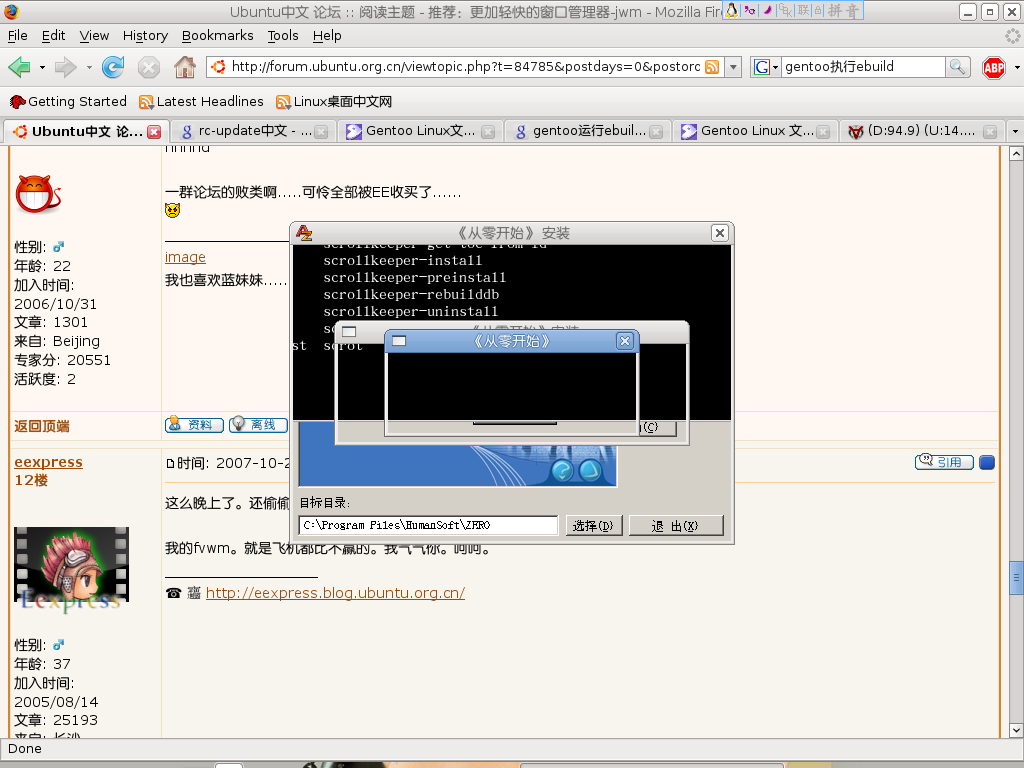Viewport: 1024px width, 768px height.
Task: Click the round question-mark icon in the installer banner
Action: [562, 470]
